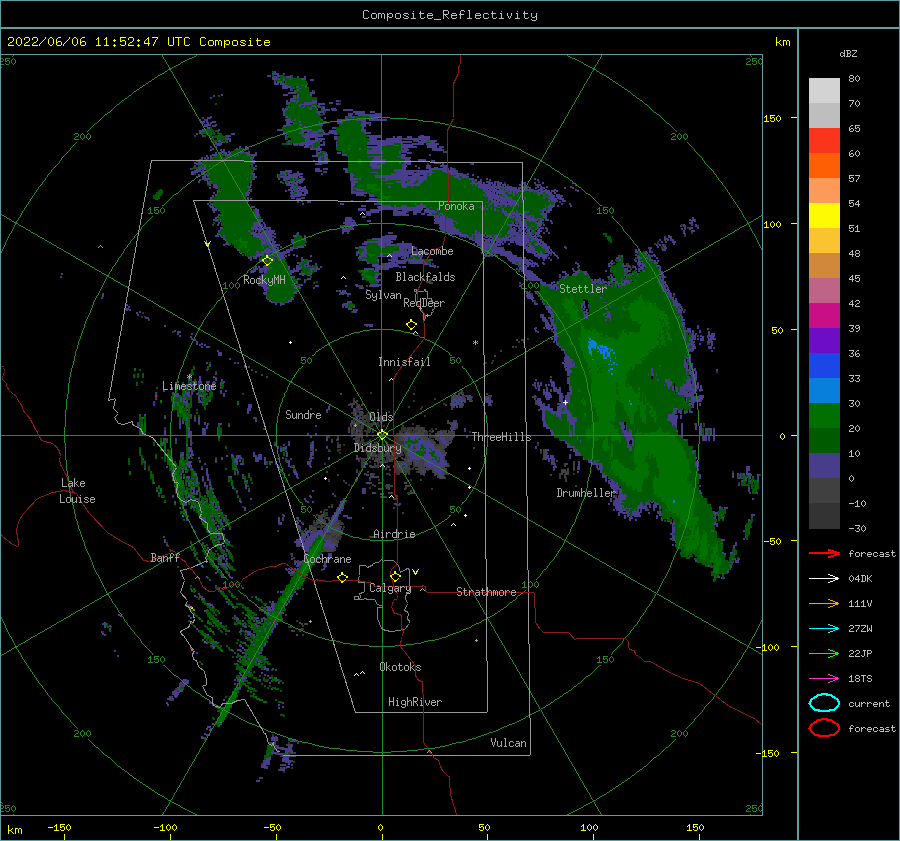Click the Innisfail label
The width and height of the screenshot is (900, 841).
(x=404, y=362)
